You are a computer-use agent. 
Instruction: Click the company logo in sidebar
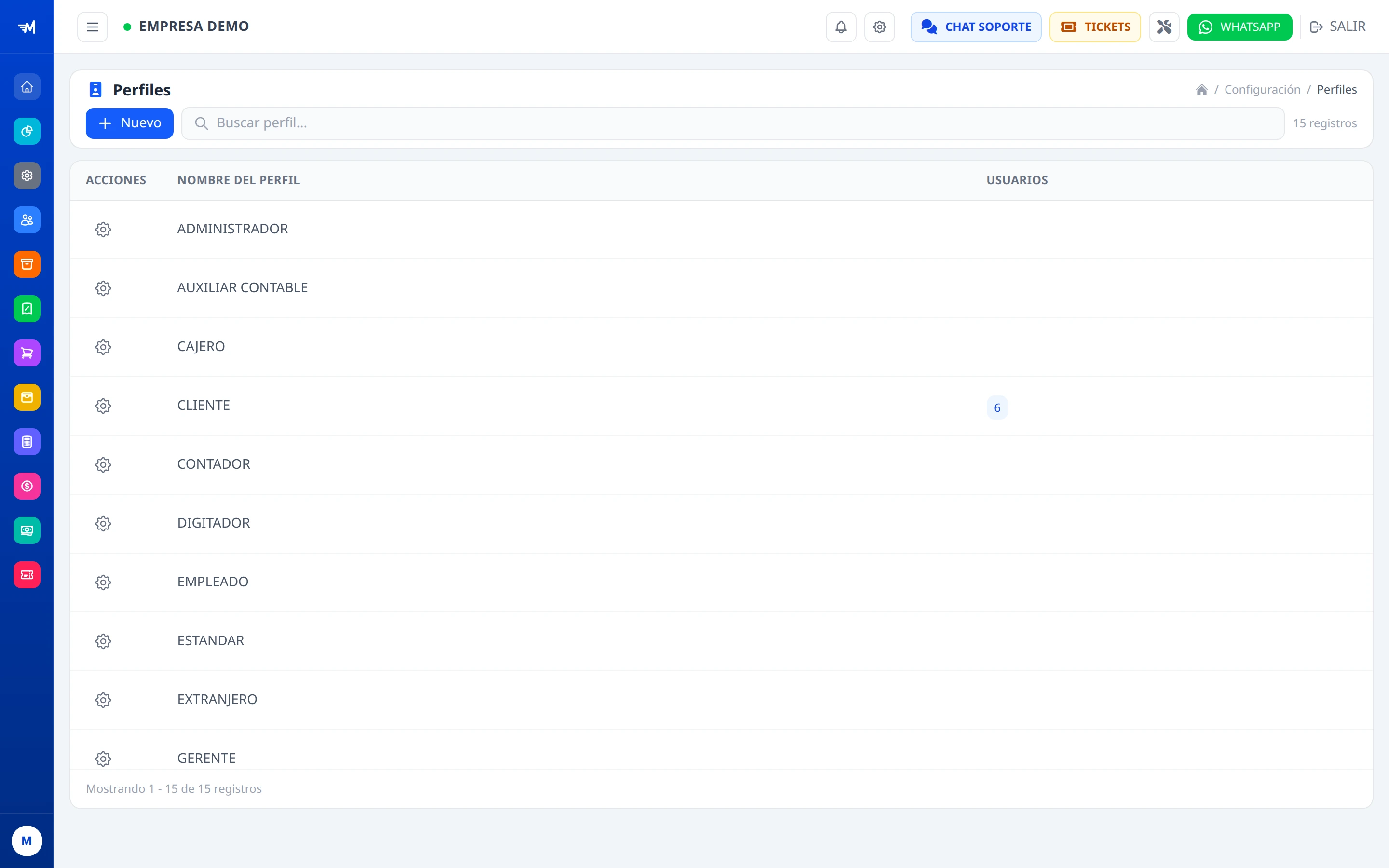(27, 27)
